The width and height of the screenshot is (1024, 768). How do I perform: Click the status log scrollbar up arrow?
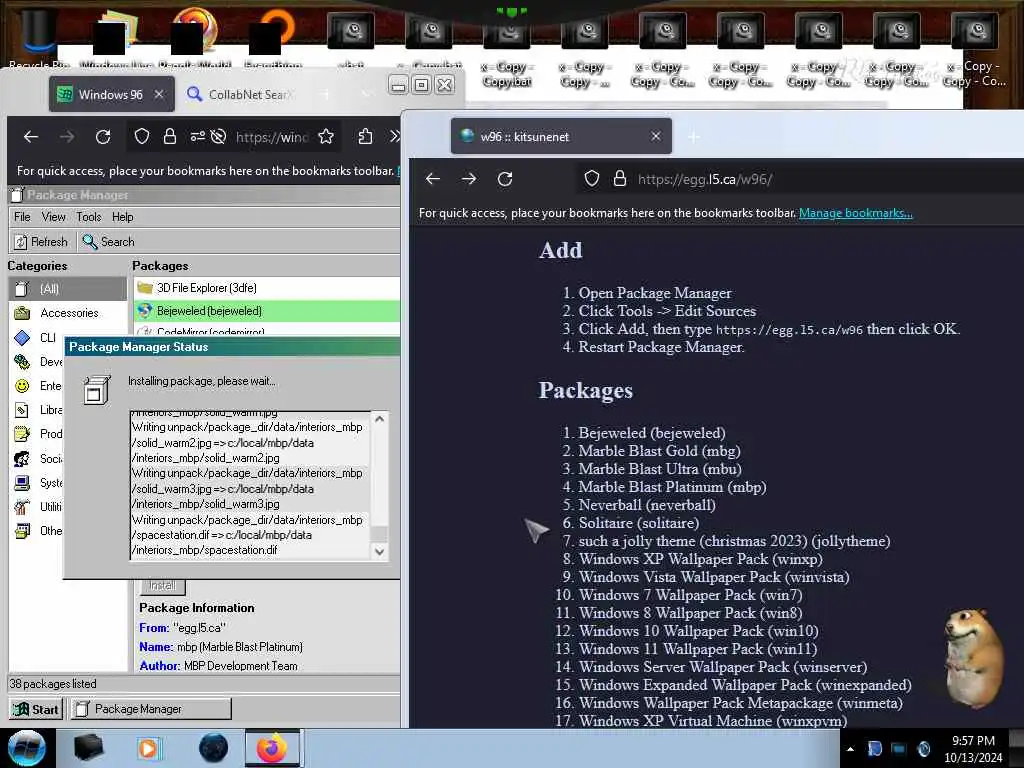[x=379, y=419]
